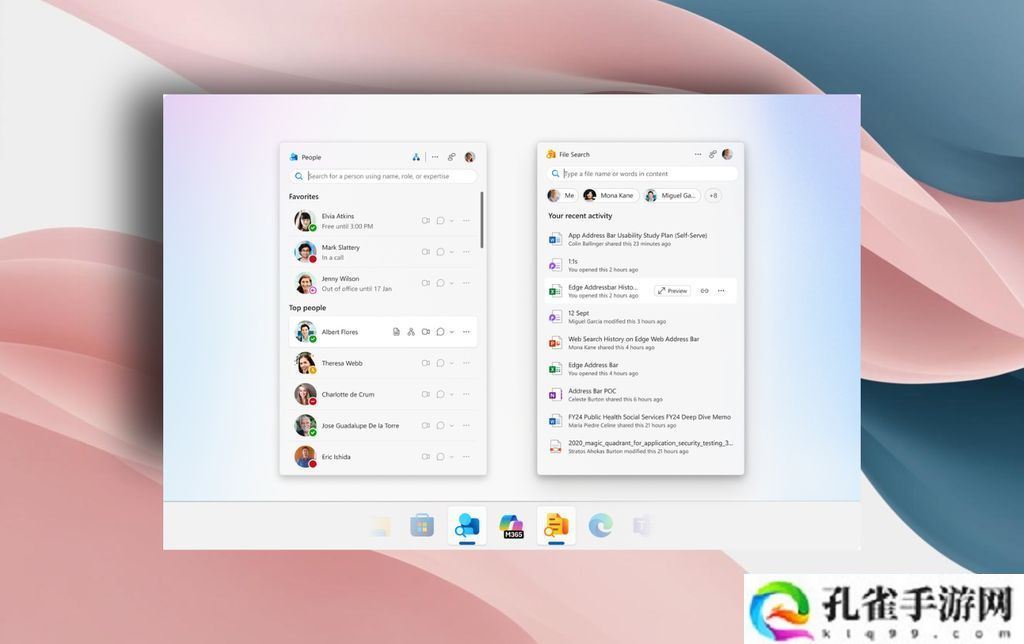Open the People app on the taskbar
Viewport: 1024px width, 644px height.
(x=467, y=525)
